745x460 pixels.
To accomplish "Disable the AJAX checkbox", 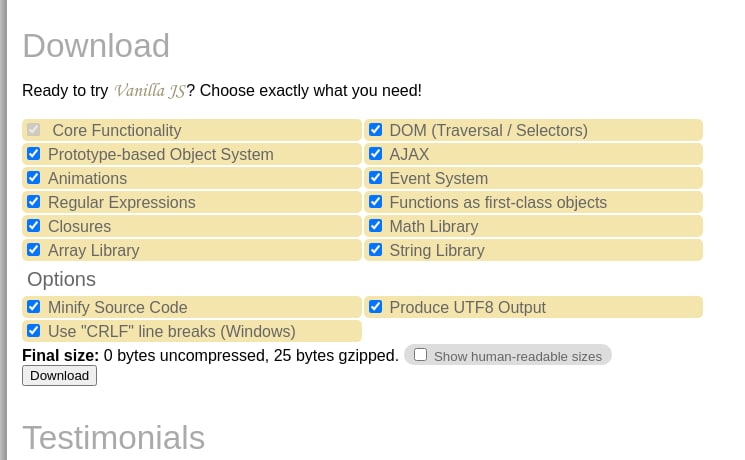I will click(375, 153).
